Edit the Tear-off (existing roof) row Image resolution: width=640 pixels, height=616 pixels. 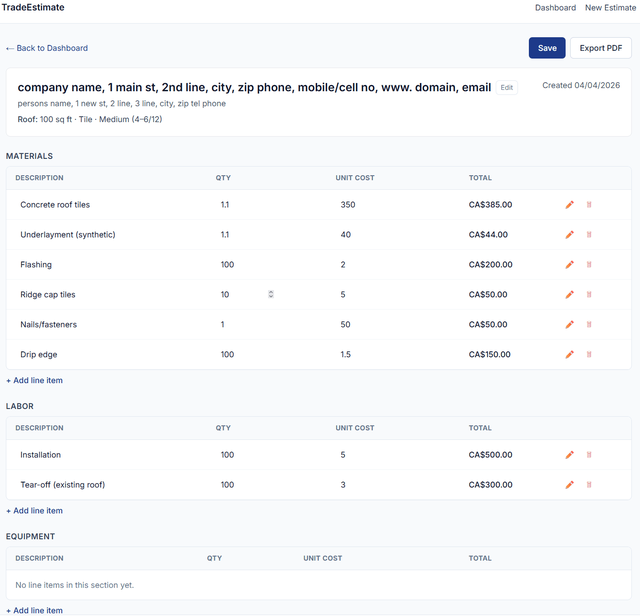click(x=569, y=485)
